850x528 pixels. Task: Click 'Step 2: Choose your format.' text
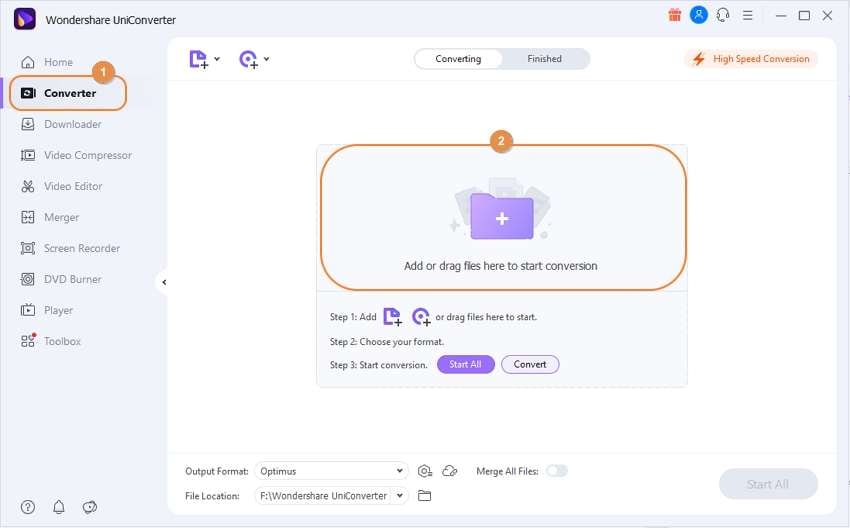coord(387,342)
